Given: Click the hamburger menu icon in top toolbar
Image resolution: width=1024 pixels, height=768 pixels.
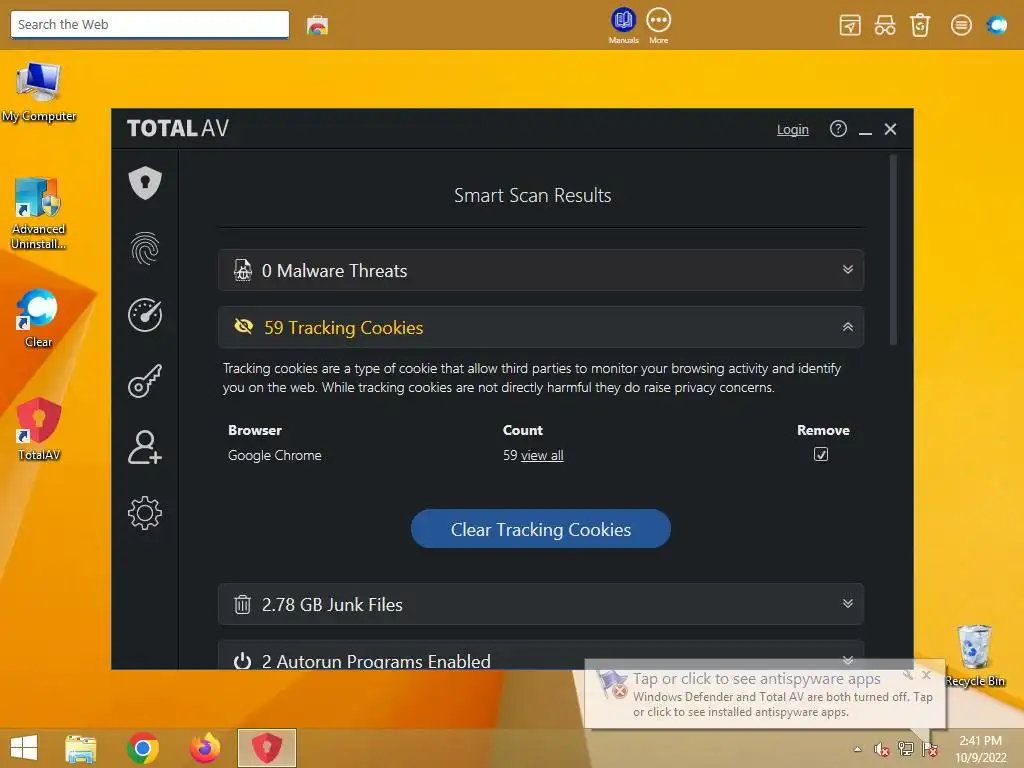Looking at the screenshot, I should (x=961, y=25).
